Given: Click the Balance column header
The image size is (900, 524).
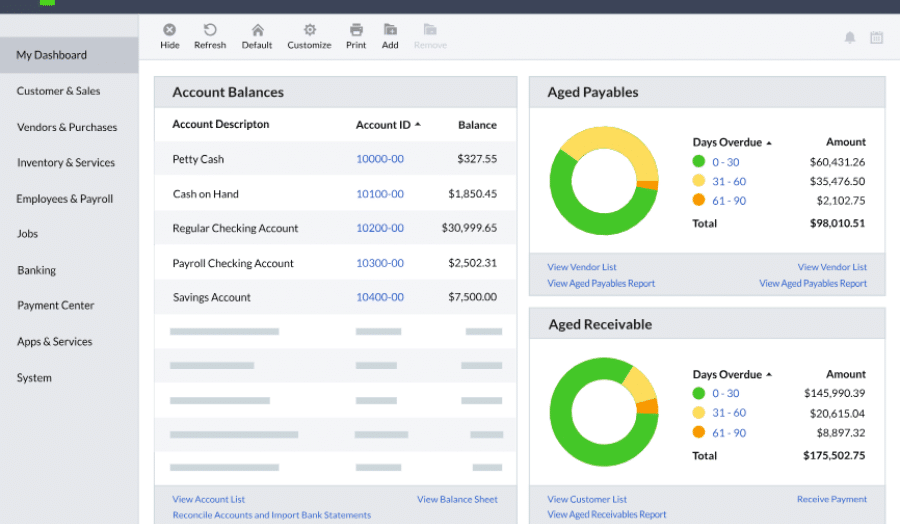Looking at the screenshot, I should tap(477, 125).
